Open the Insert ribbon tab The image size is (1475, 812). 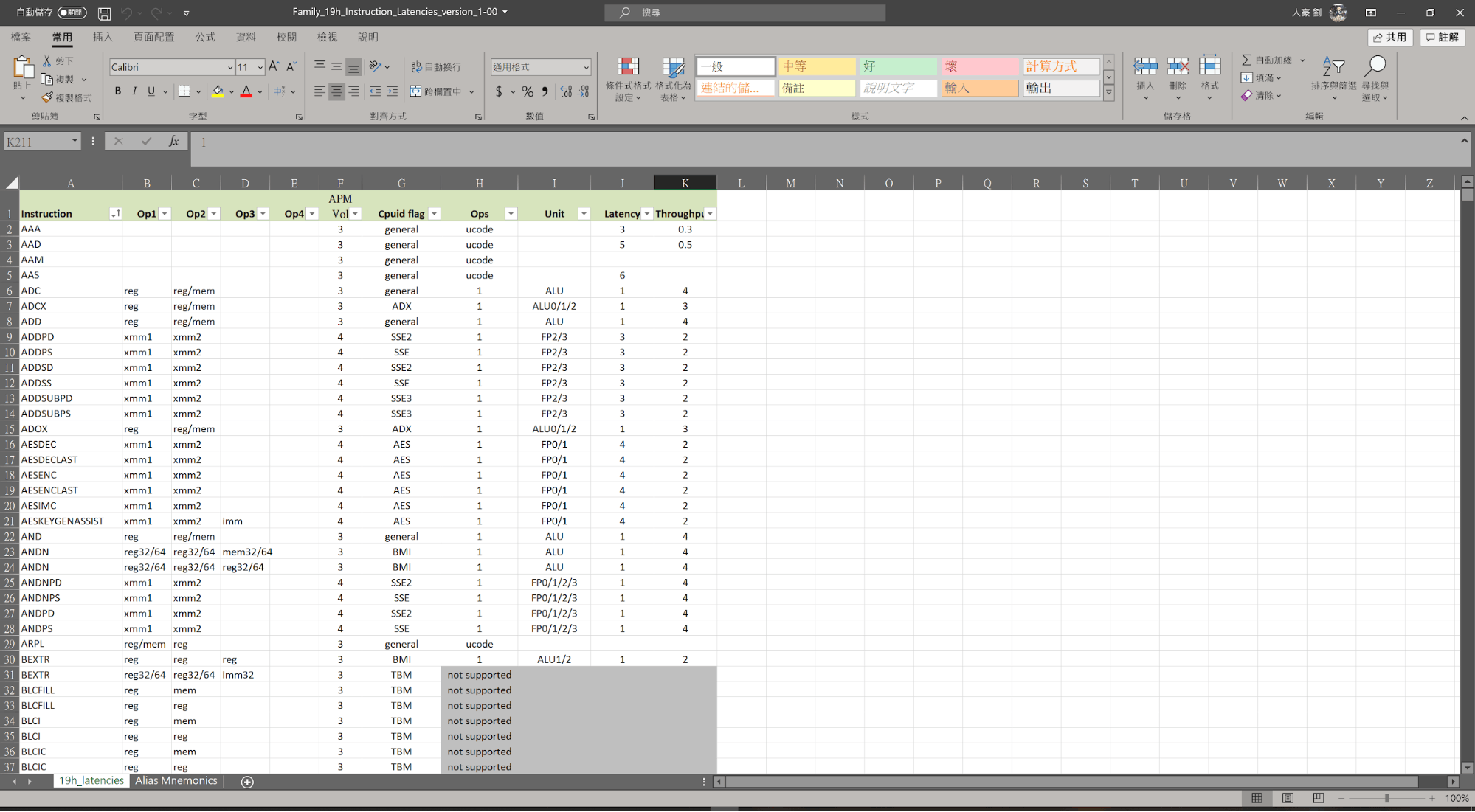(103, 37)
